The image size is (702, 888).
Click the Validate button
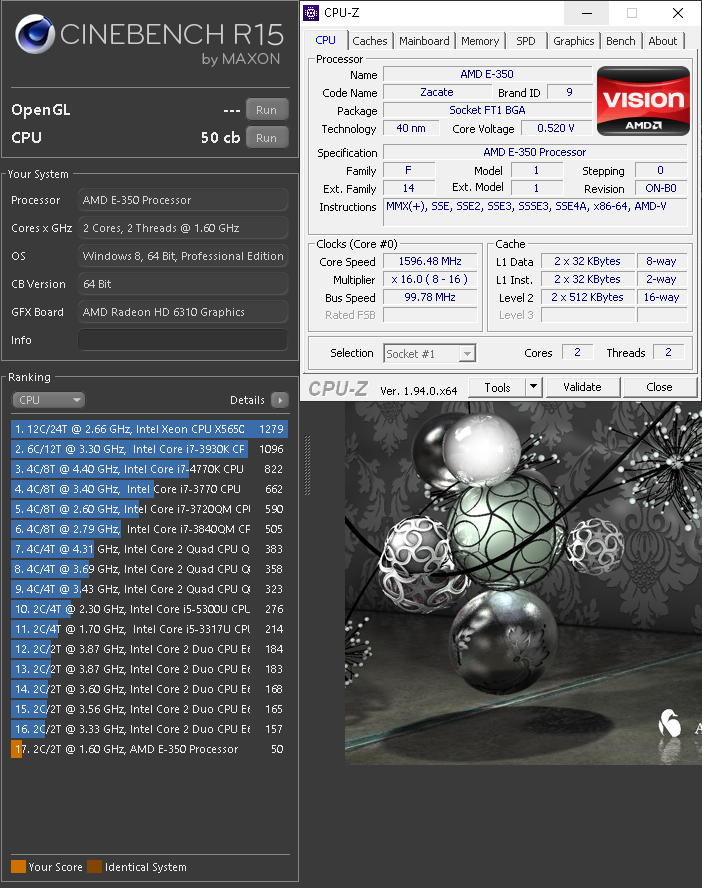click(583, 387)
